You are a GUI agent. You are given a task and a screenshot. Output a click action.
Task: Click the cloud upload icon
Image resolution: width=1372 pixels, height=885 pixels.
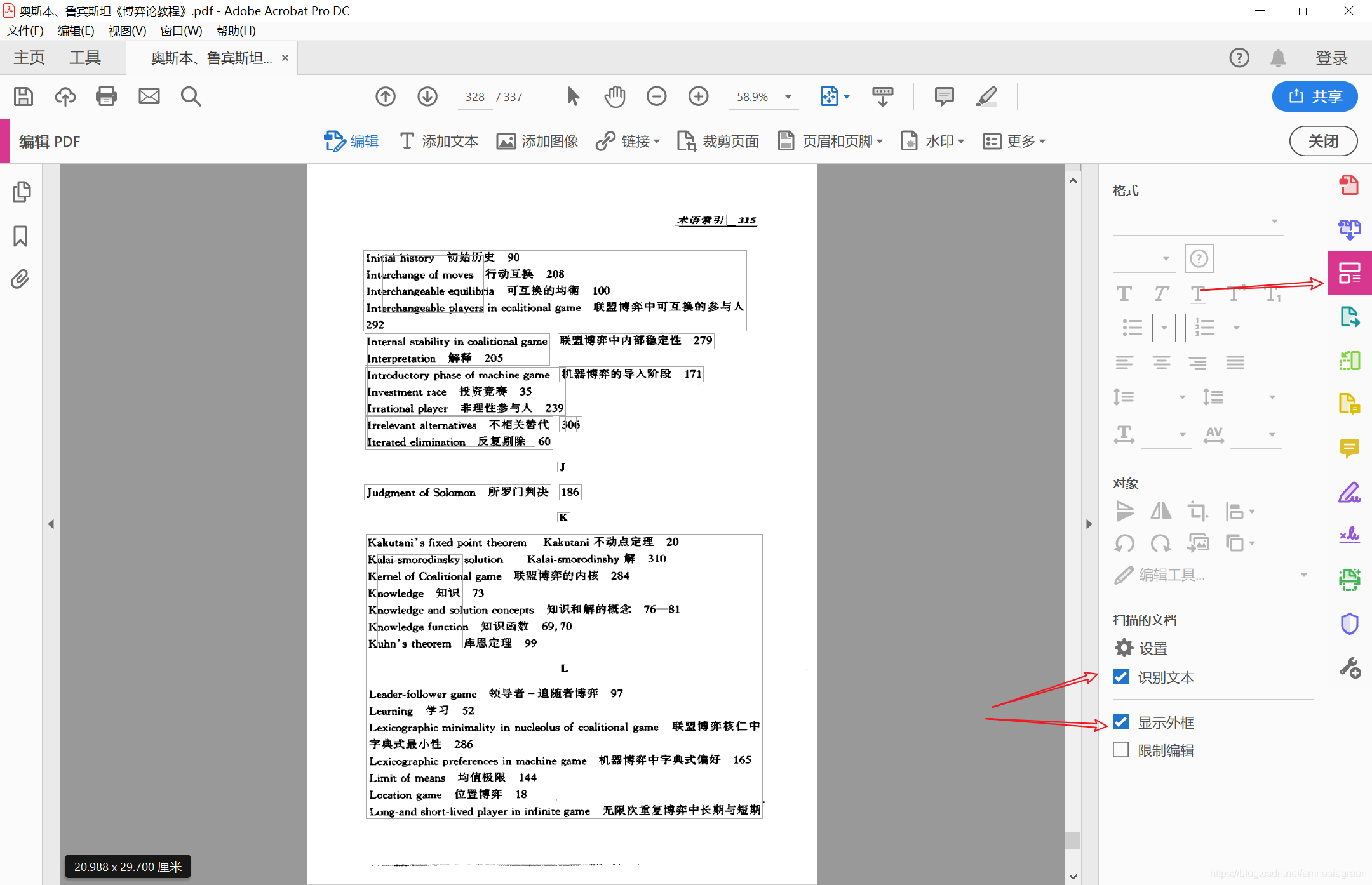point(65,96)
